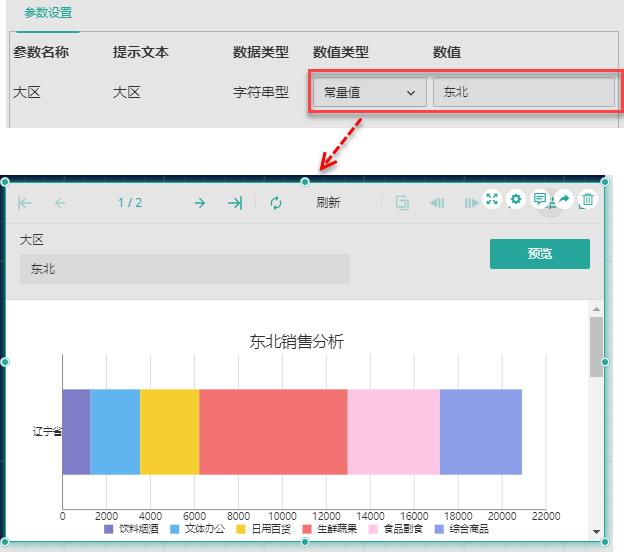624x552 pixels.
Task: Click the step forward playback icon
Action: (471, 203)
